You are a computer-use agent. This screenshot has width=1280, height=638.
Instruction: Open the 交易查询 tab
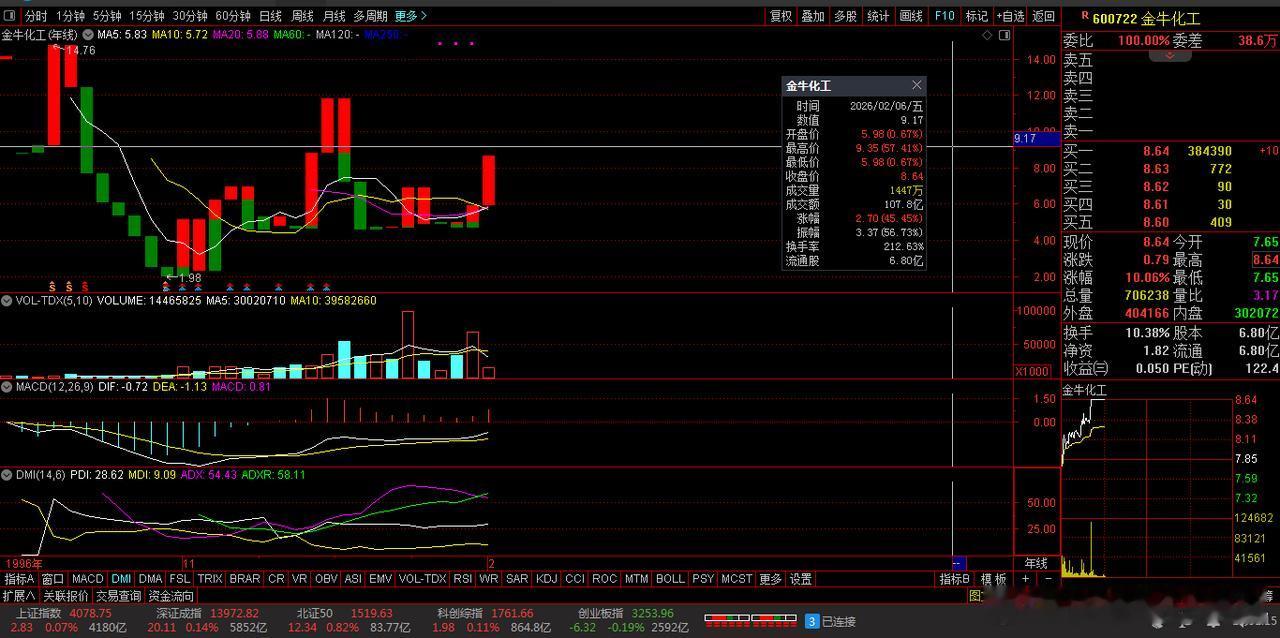[119, 596]
